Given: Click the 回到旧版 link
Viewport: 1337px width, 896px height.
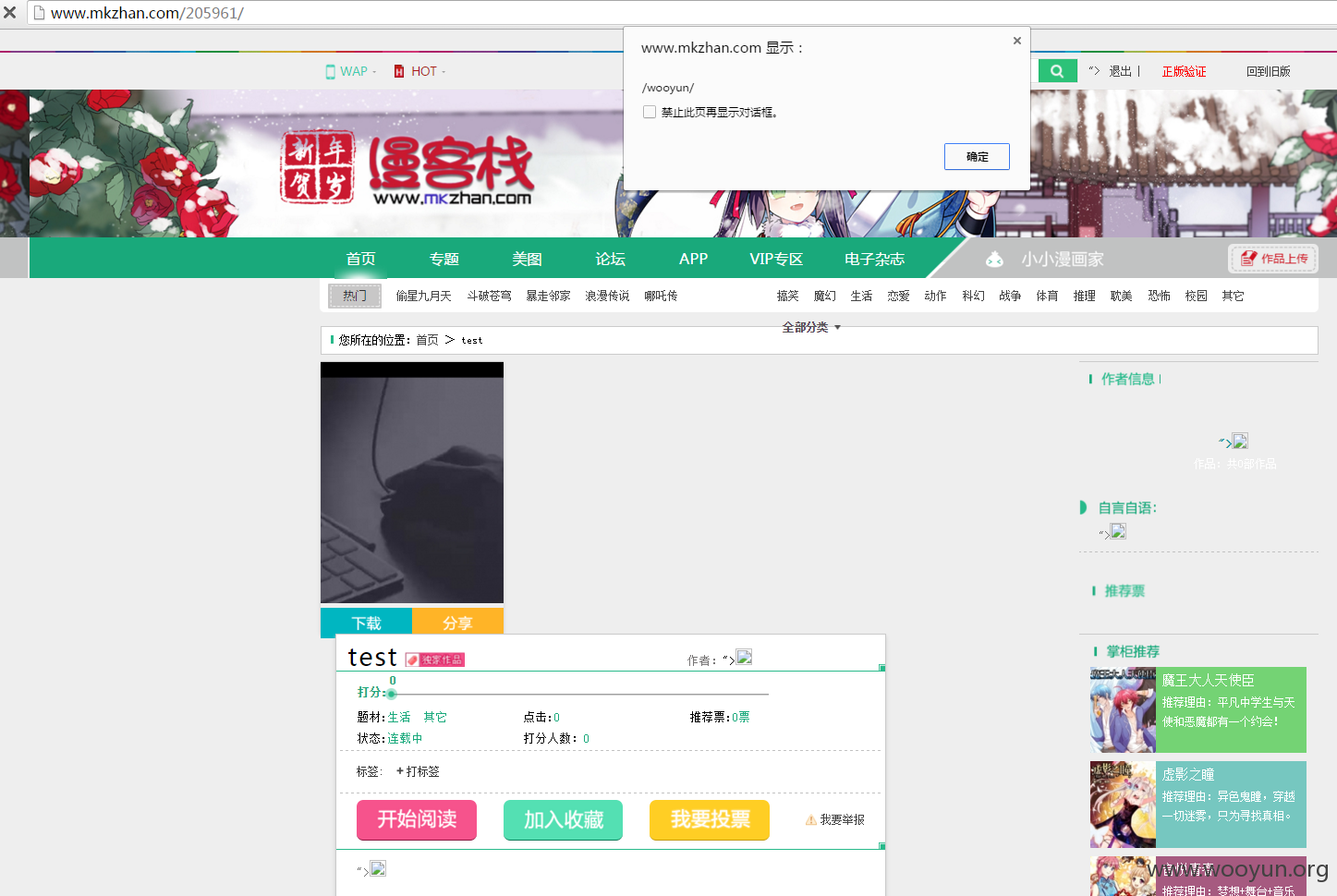Looking at the screenshot, I should tap(1268, 71).
